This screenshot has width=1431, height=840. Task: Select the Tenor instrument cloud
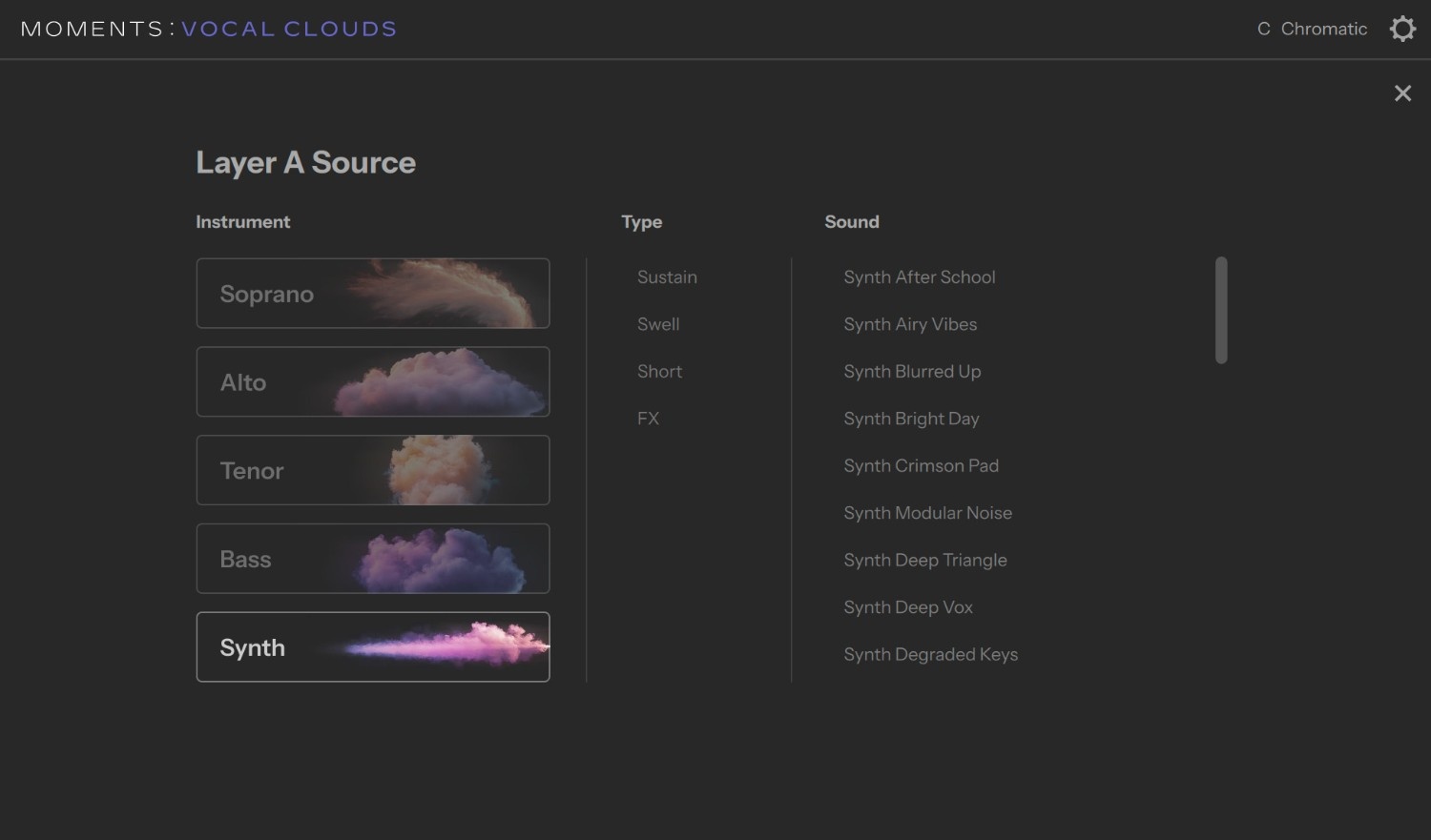372,469
